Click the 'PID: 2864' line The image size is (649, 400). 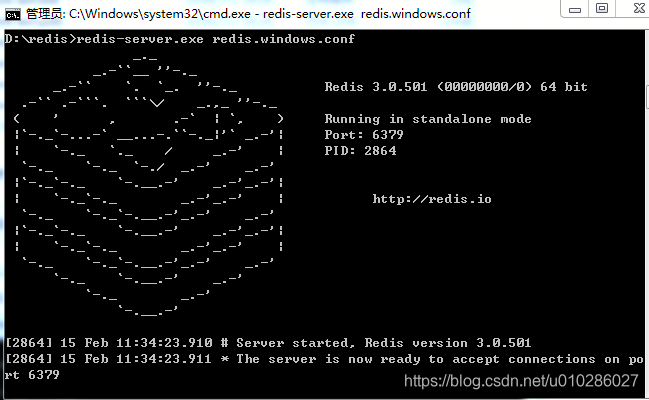click(x=361, y=151)
